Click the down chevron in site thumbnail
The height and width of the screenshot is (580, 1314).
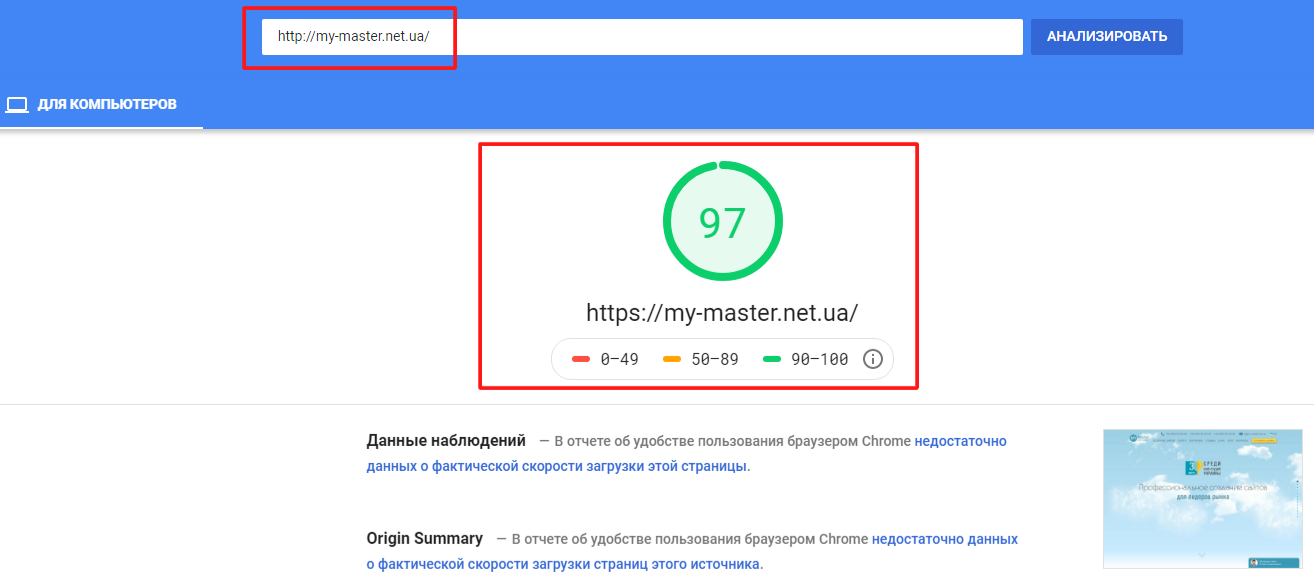coord(1202,553)
